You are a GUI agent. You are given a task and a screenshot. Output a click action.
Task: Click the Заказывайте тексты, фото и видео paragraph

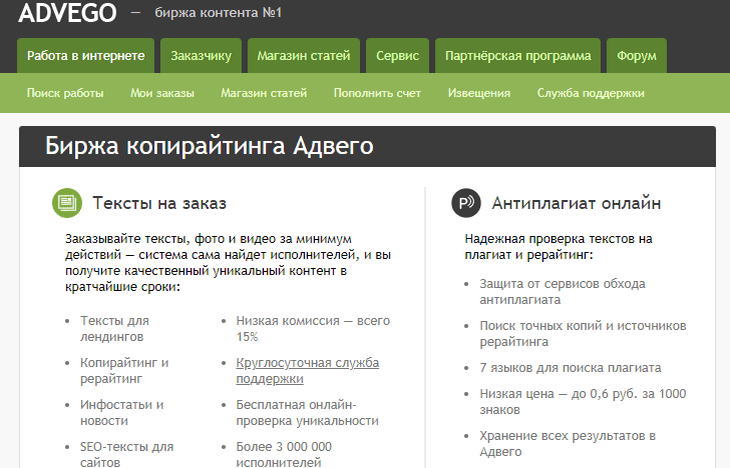[x=228, y=263]
